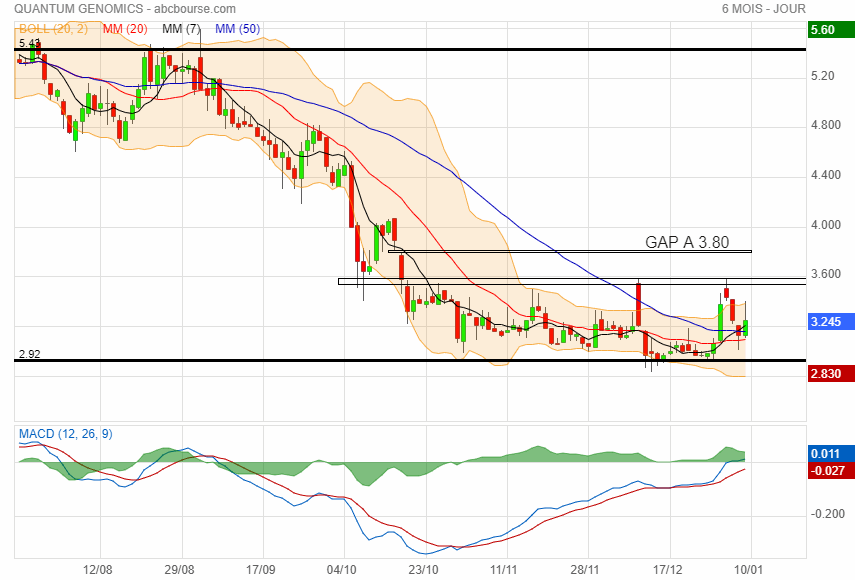Click the 6 MOIS - JOUR period label
Screen dimensions: 855x580
[763, 9]
